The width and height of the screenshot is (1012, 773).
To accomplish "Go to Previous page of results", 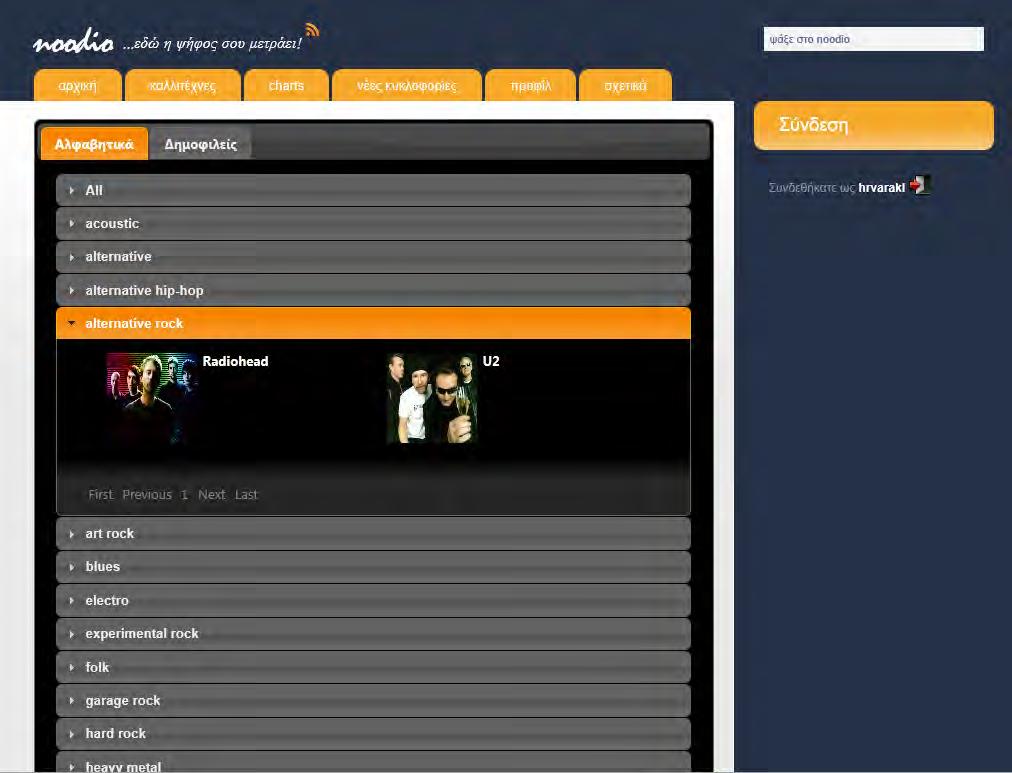I will point(147,494).
